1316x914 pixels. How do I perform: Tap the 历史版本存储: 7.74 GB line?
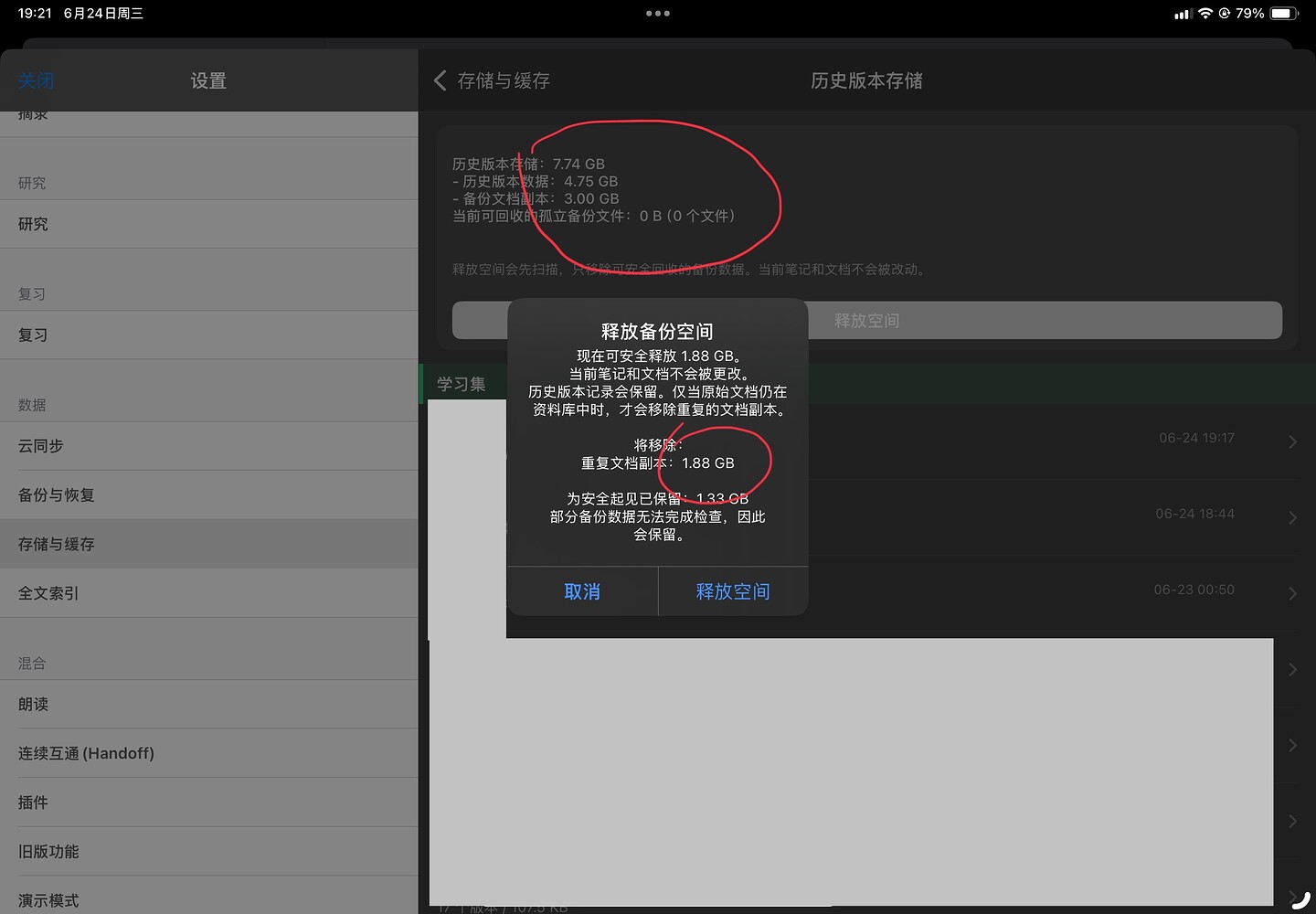click(528, 165)
